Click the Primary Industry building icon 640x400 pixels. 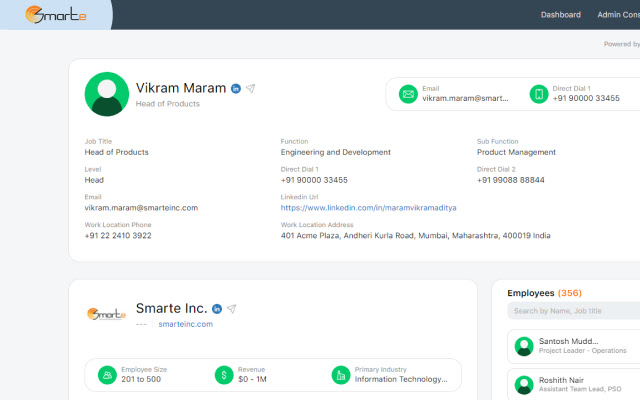pos(340,375)
